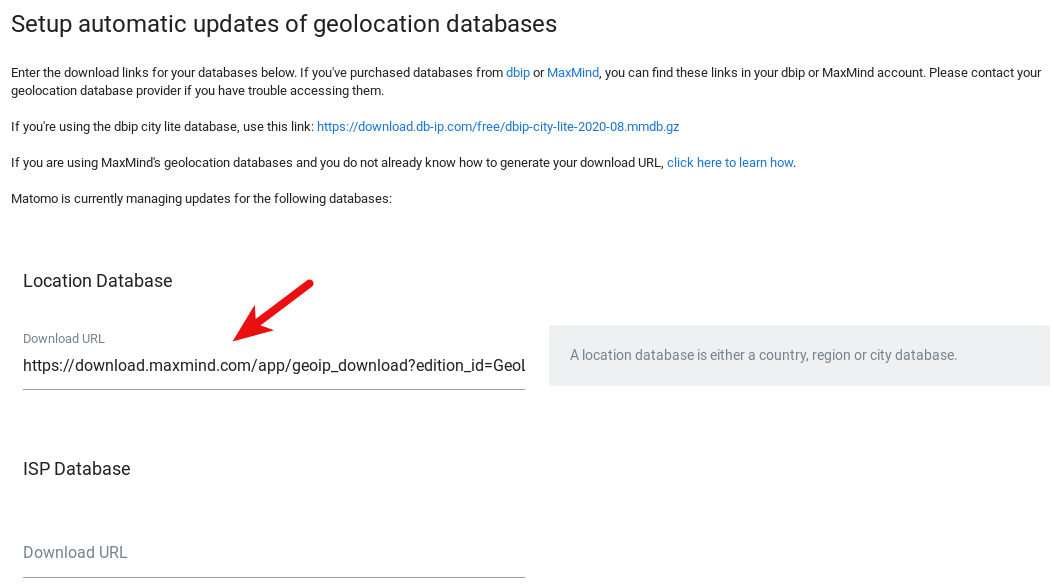This screenshot has width=1054, height=584.
Task: Open the dbip provider link
Action: (517, 73)
